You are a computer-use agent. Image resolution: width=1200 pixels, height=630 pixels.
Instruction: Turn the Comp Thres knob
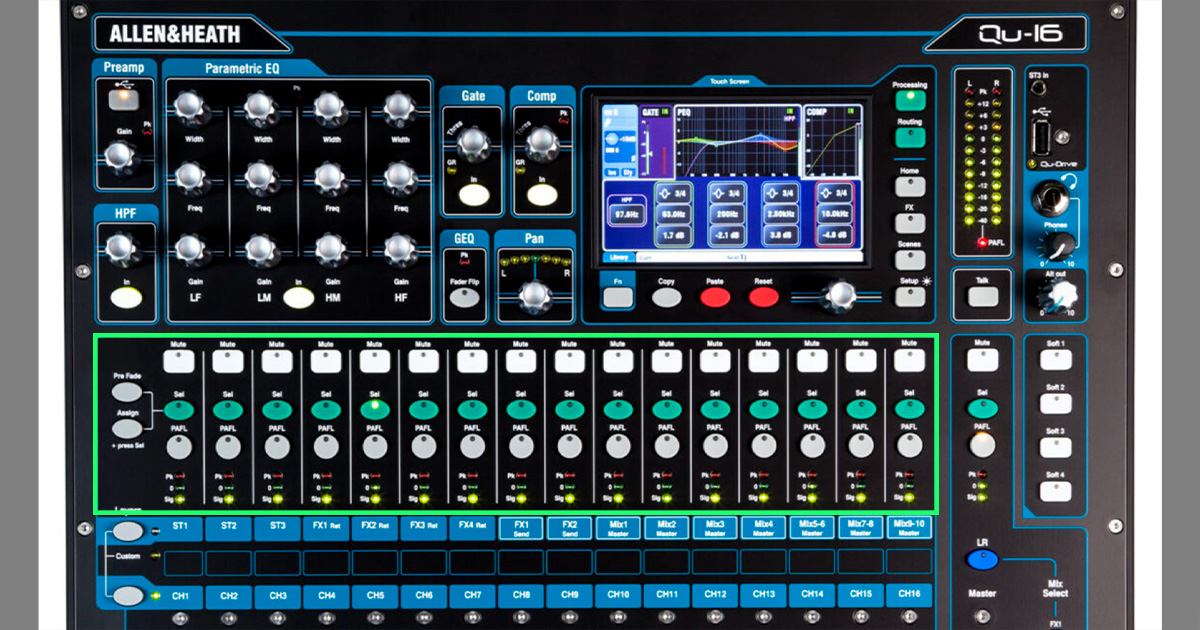click(541, 144)
